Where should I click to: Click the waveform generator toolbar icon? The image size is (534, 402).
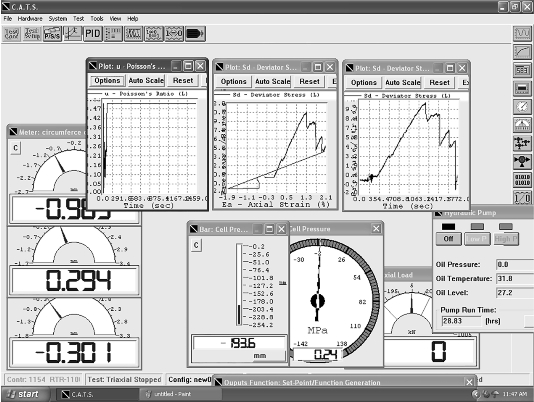point(134,34)
